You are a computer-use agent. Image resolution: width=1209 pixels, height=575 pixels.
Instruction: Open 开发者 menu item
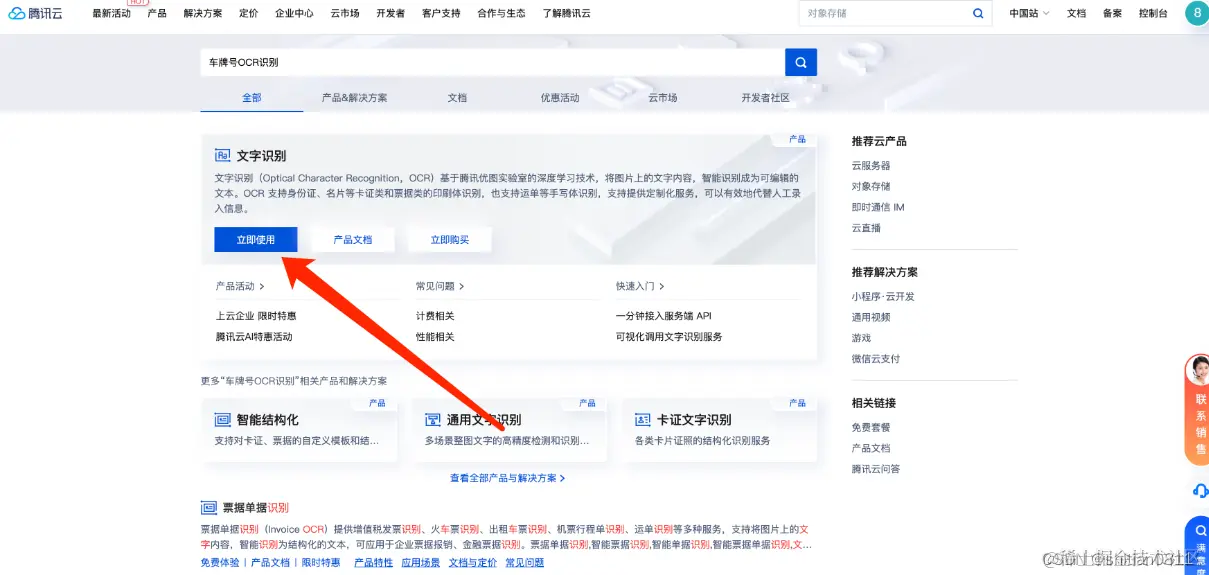(x=391, y=13)
